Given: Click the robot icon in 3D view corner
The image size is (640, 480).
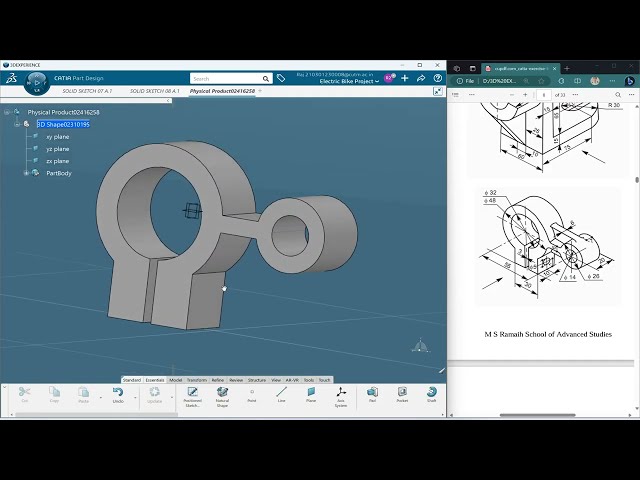Looking at the screenshot, I should pyautogui.click(x=420, y=346).
